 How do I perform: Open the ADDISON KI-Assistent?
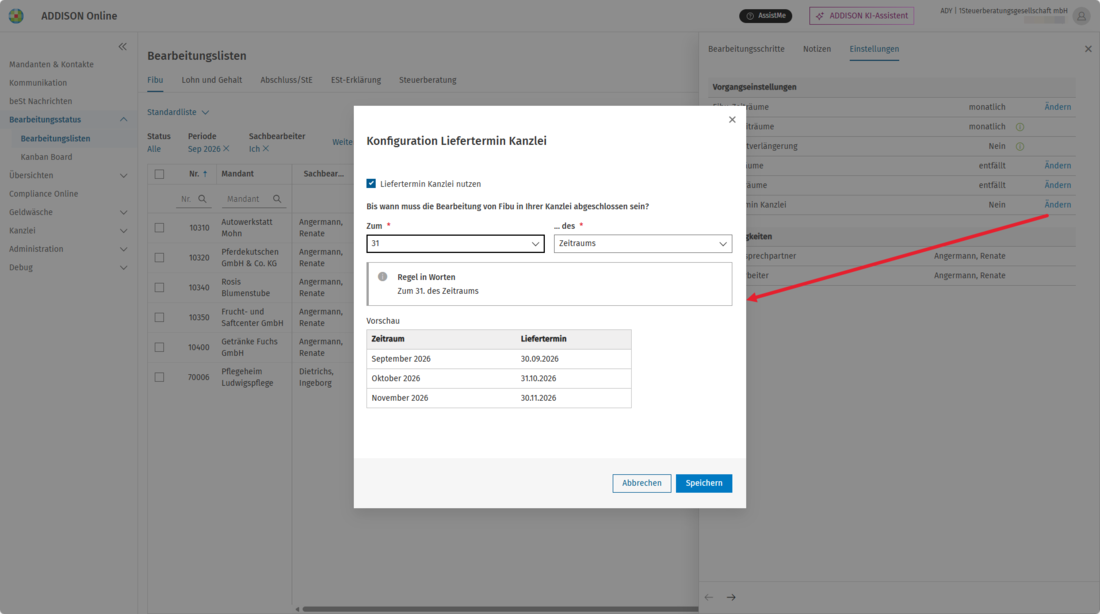pos(861,15)
